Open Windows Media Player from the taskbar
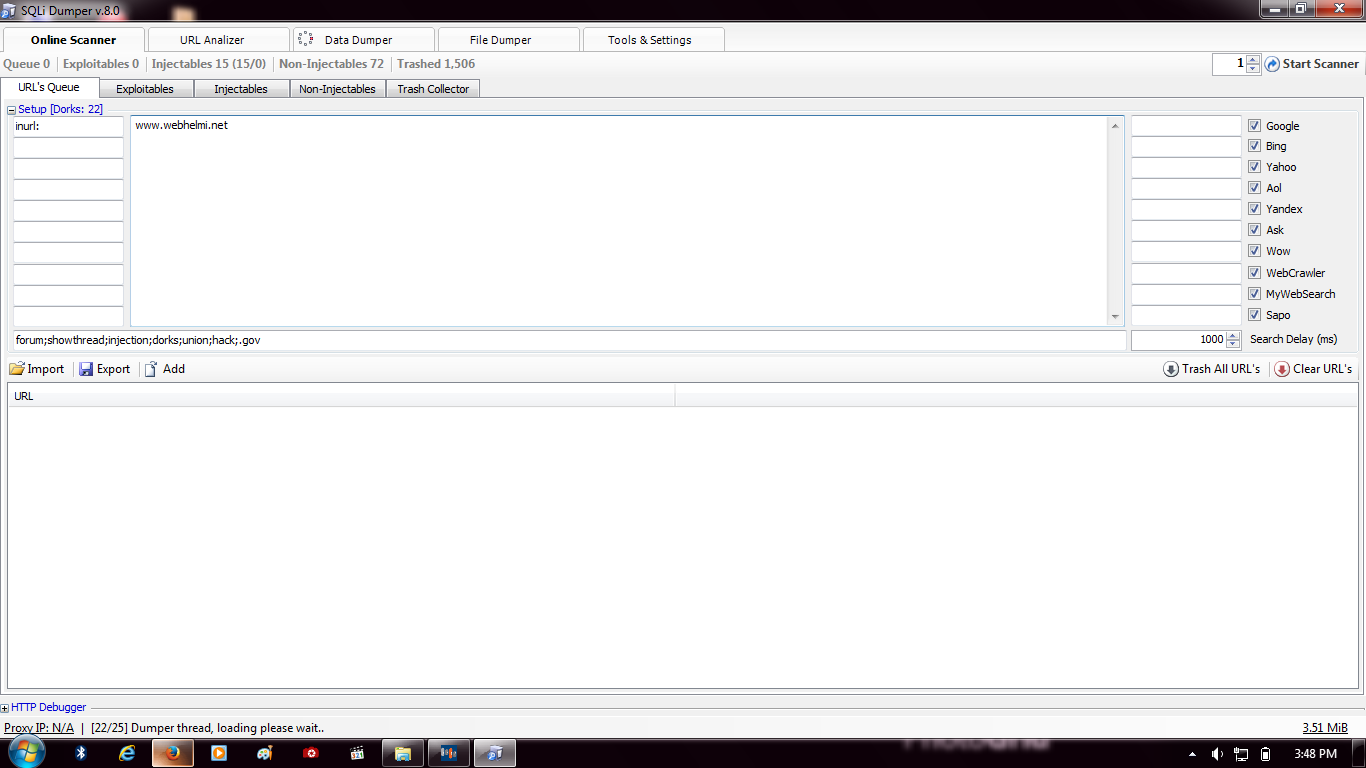The image size is (1366, 768). click(218, 753)
